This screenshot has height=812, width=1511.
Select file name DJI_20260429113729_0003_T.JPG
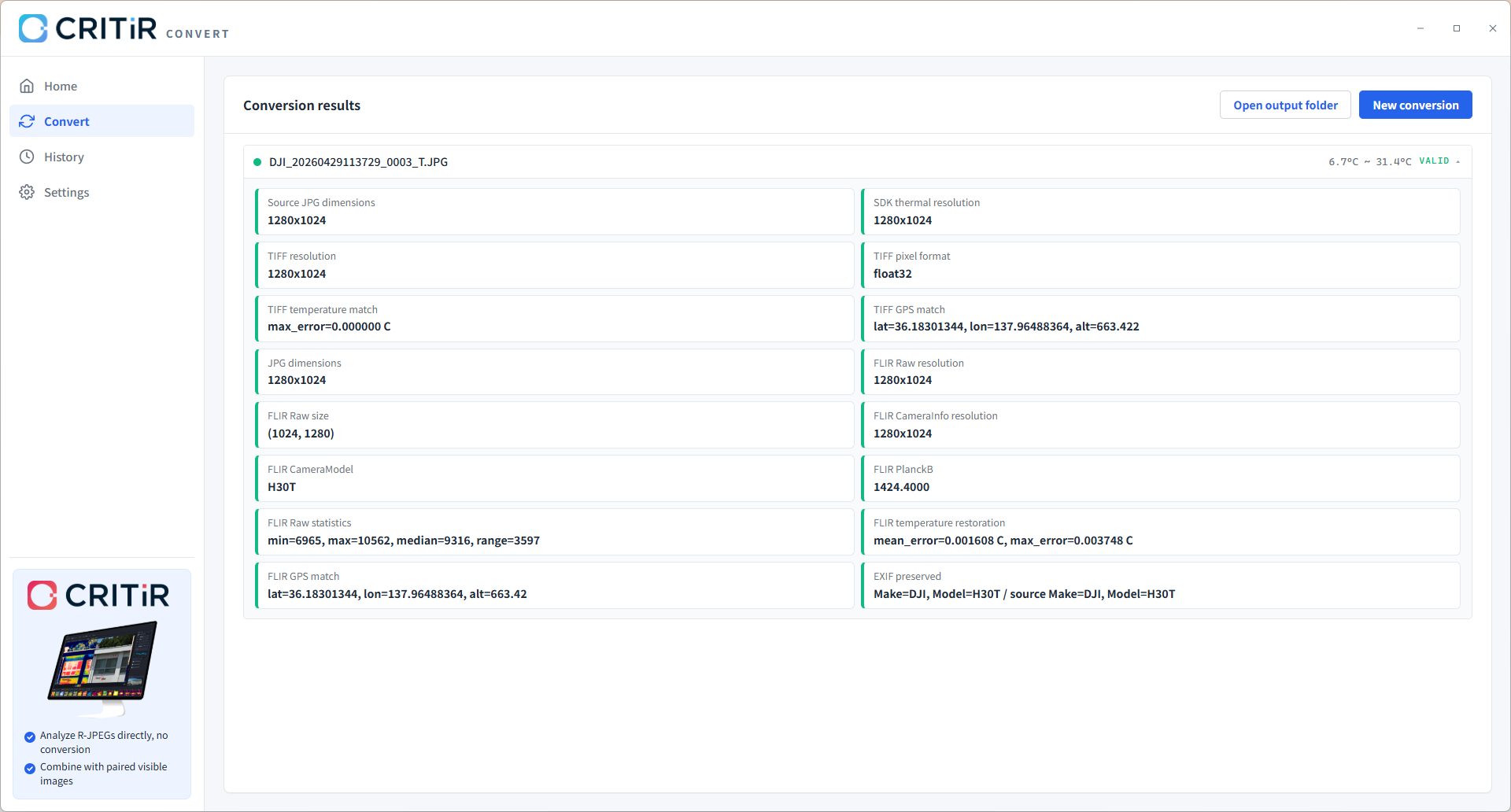[x=358, y=162]
